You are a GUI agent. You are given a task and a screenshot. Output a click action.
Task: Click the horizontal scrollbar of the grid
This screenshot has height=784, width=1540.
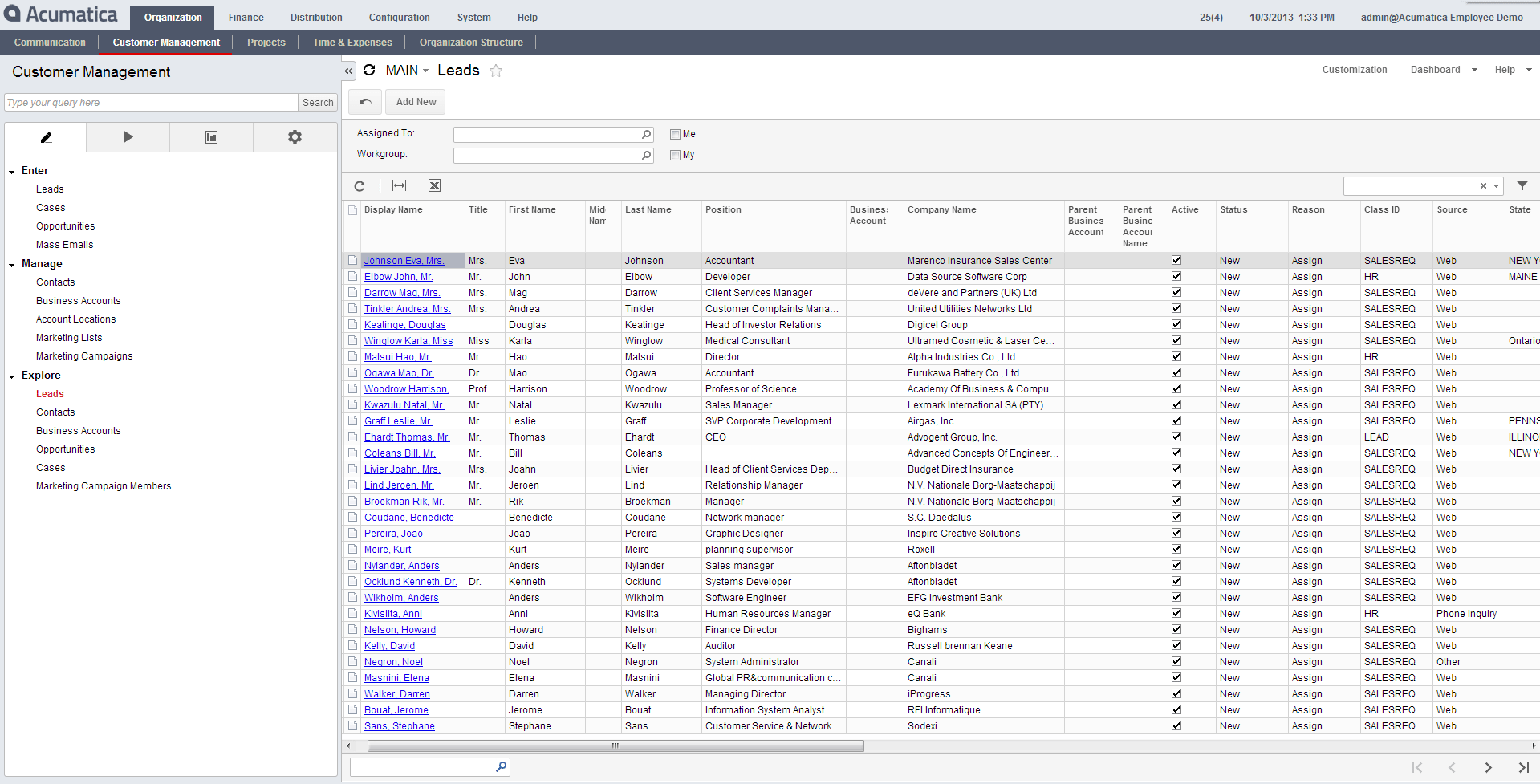coord(615,746)
